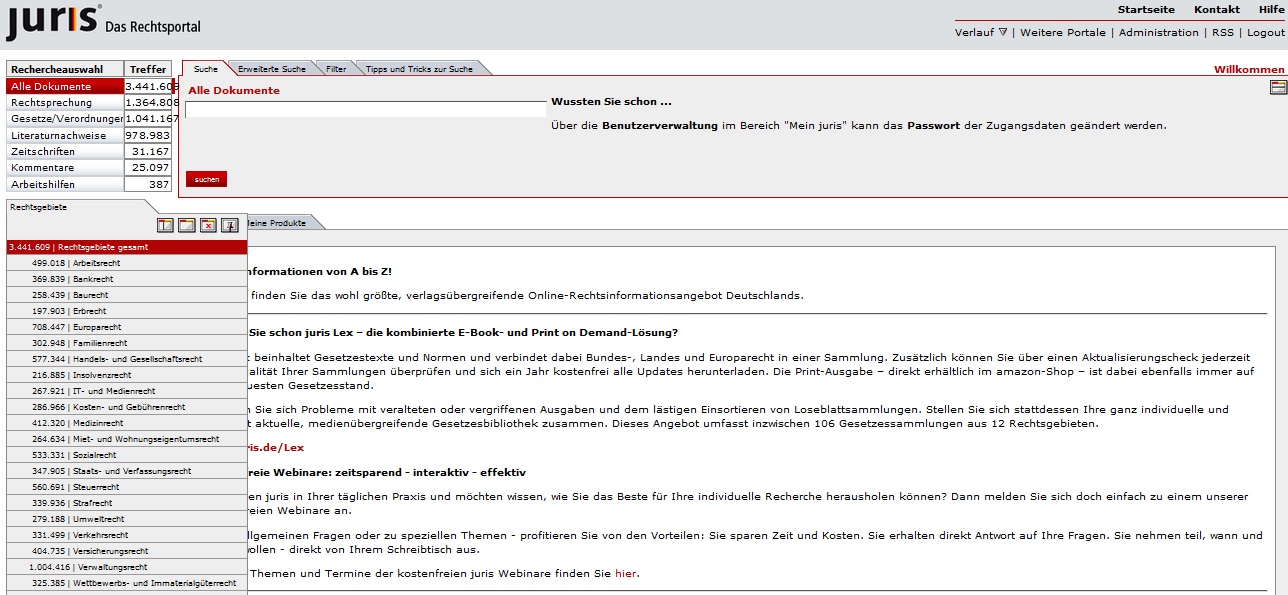
Task: Open the Verlauf dropdown
Action: tap(980, 33)
